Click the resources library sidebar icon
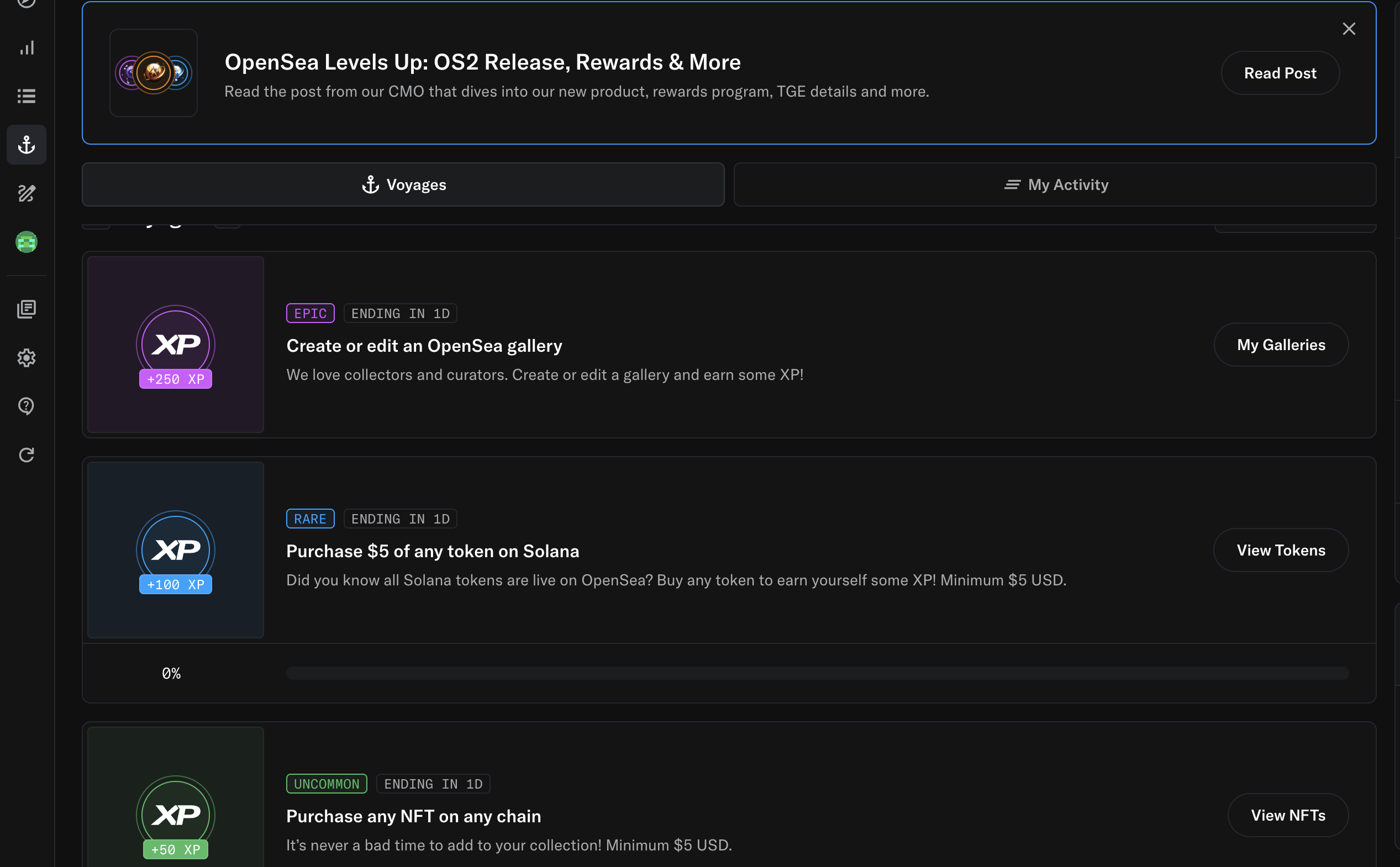The width and height of the screenshot is (1400, 867). pyautogui.click(x=27, y=310)
